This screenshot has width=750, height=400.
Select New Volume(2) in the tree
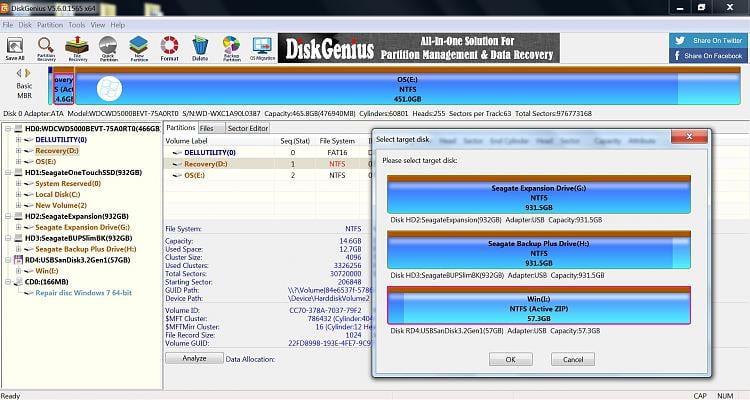61,205
